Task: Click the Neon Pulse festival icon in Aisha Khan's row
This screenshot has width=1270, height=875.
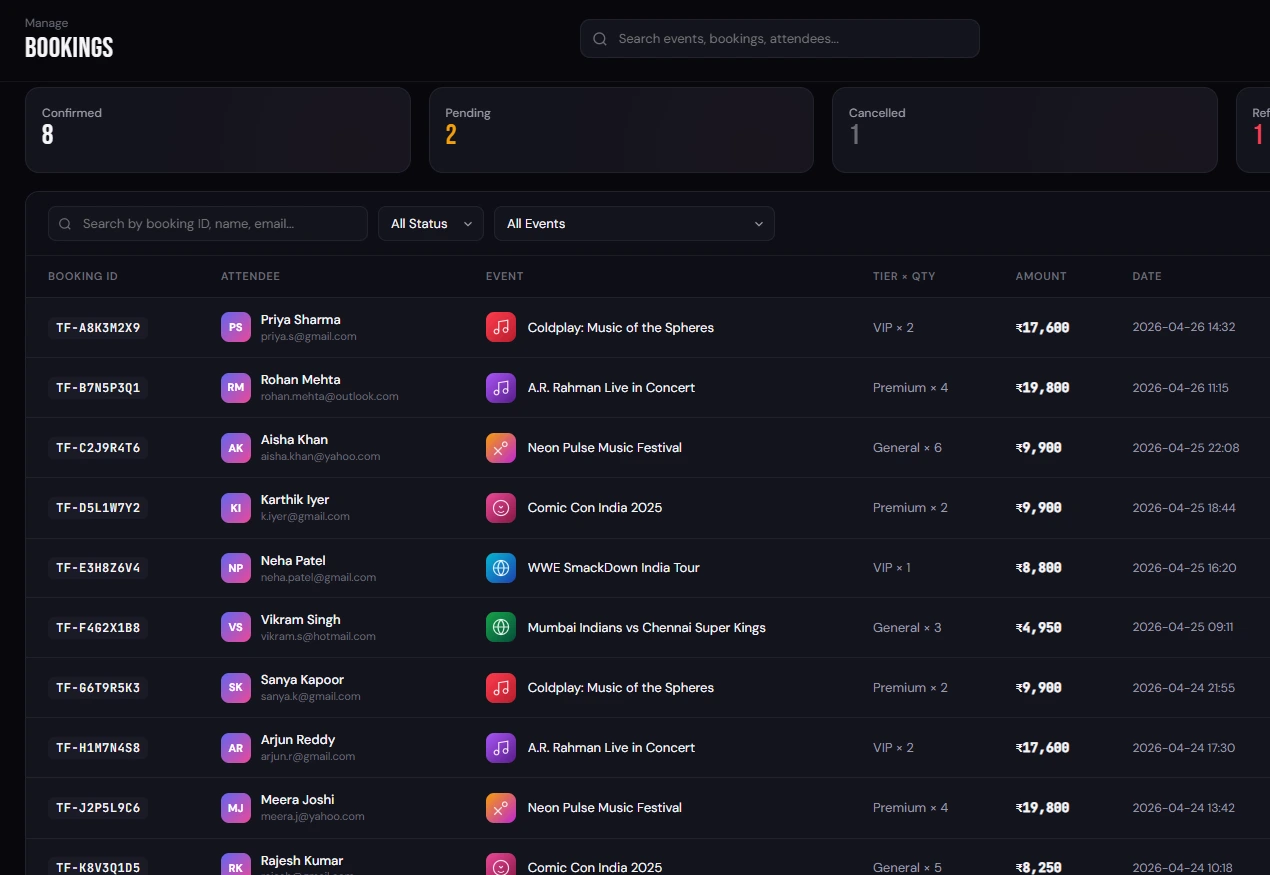Action: coord(501,447)
